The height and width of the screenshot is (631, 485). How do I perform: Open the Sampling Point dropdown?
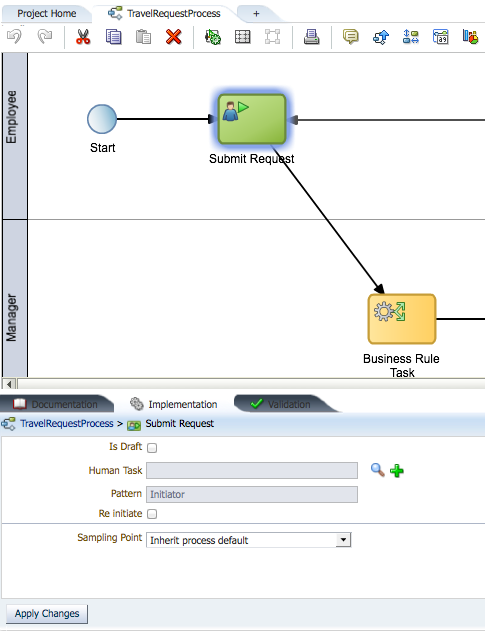248,540
